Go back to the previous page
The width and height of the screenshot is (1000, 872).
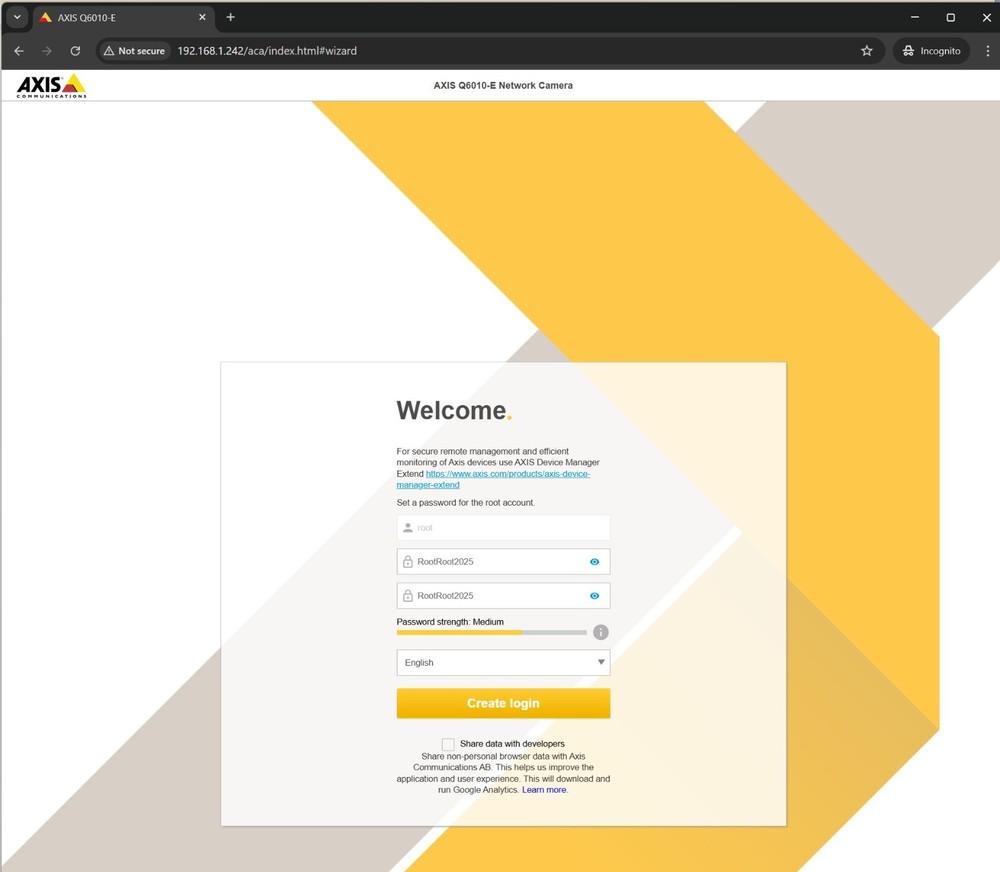point(19,51)
